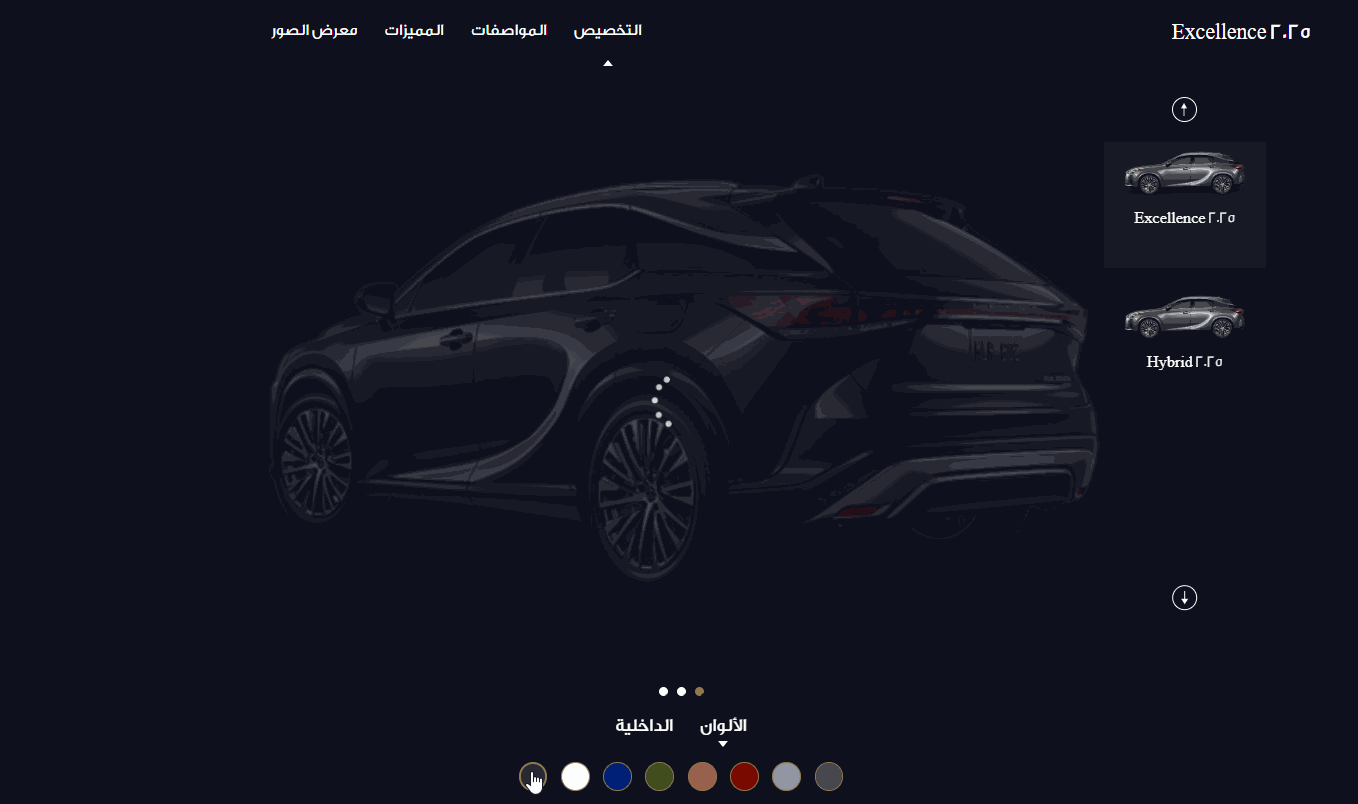Click the hotspot dots on the car's rear door
The image size is (1358, 804).
[659, 400]
